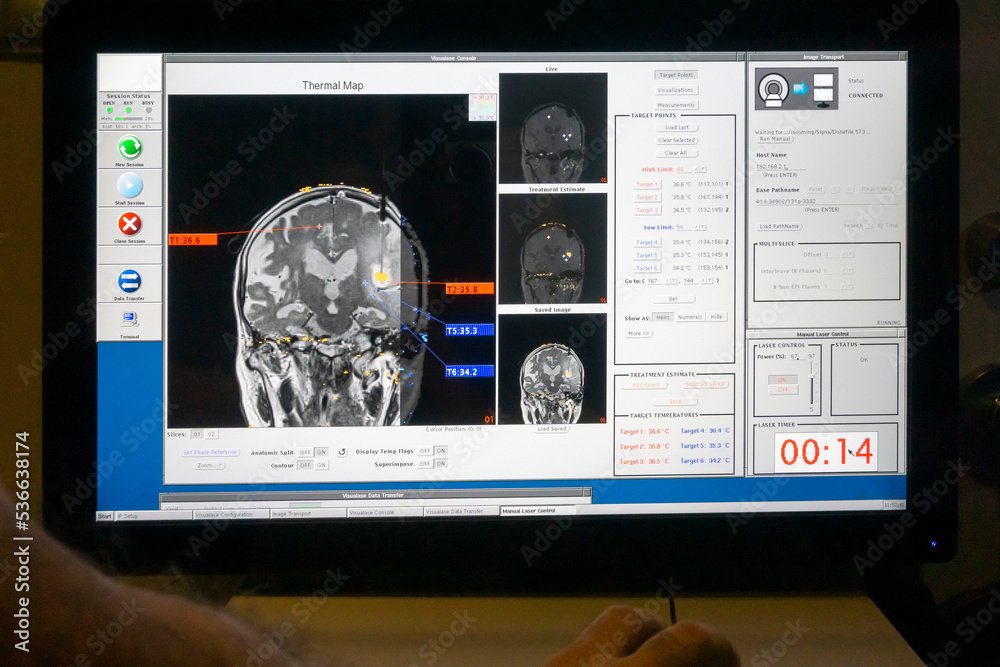Click the Interleave Phases stepper
The height and width of the screenshot is (667, 1000).
coord(848,270)
